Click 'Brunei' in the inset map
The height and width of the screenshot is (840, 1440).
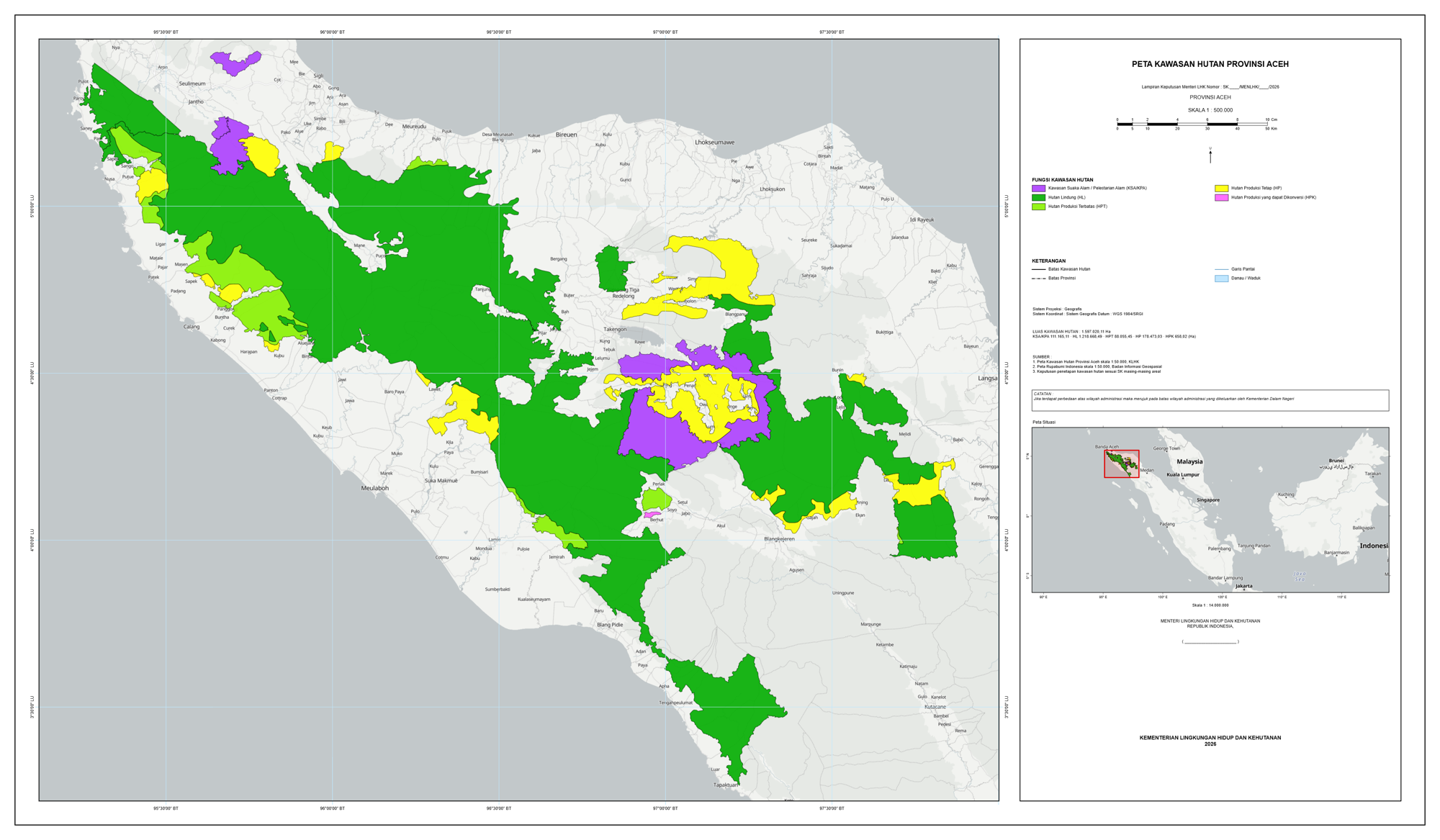[1336, 461]
